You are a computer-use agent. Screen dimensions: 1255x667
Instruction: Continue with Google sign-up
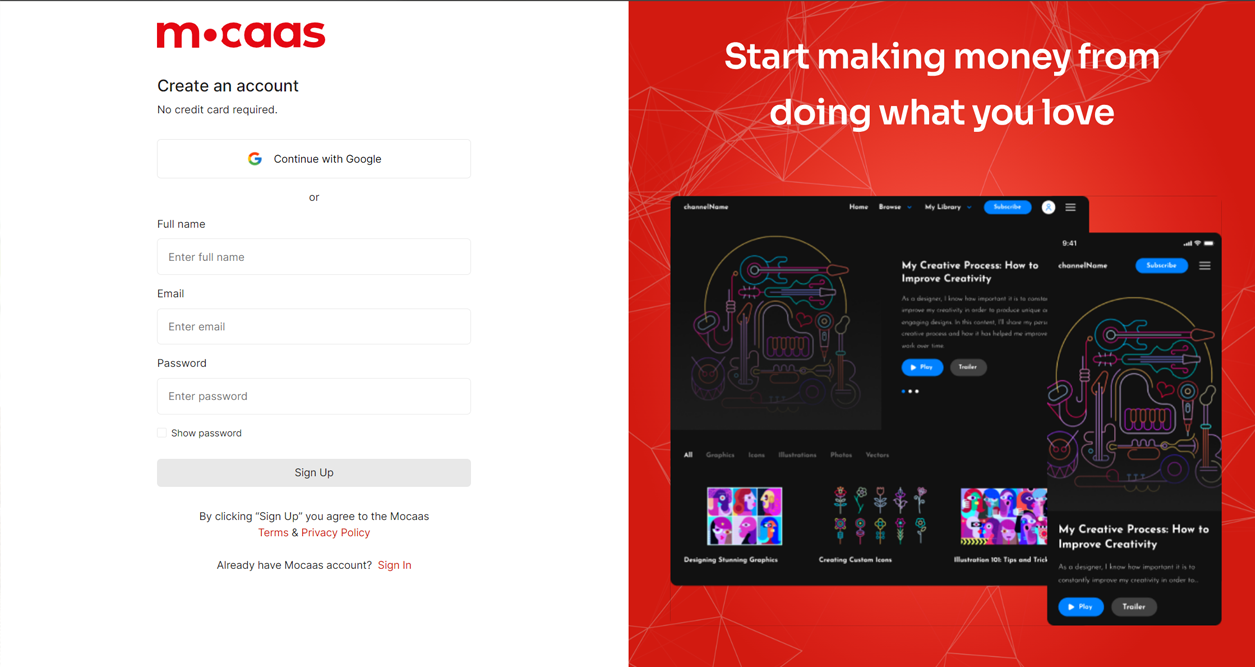point(314,159)
